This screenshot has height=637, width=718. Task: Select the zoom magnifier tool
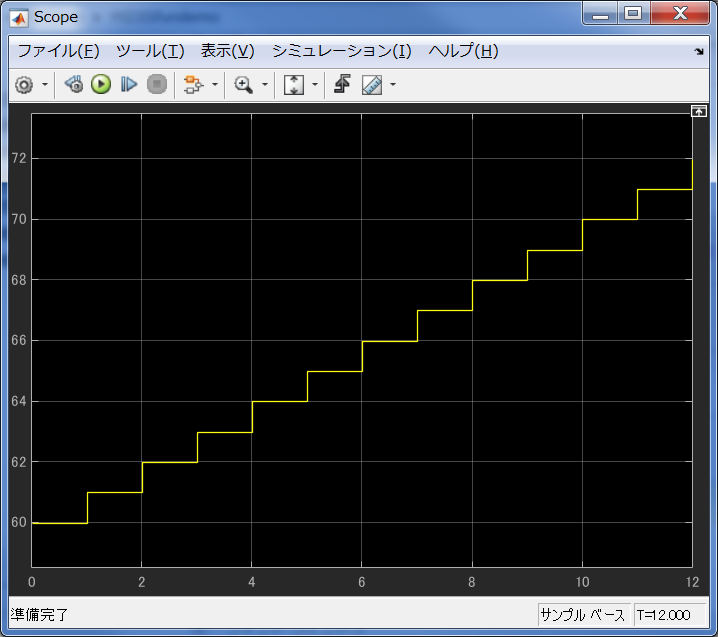tap(243, 85)
